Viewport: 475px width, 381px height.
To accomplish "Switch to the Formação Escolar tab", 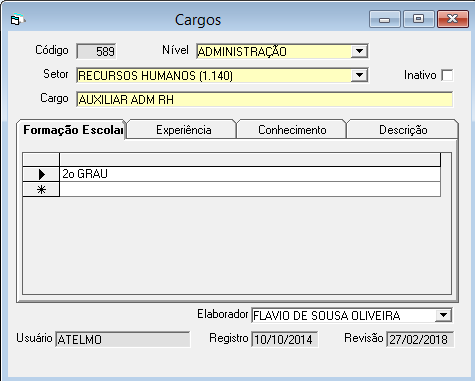I will 72,130.
